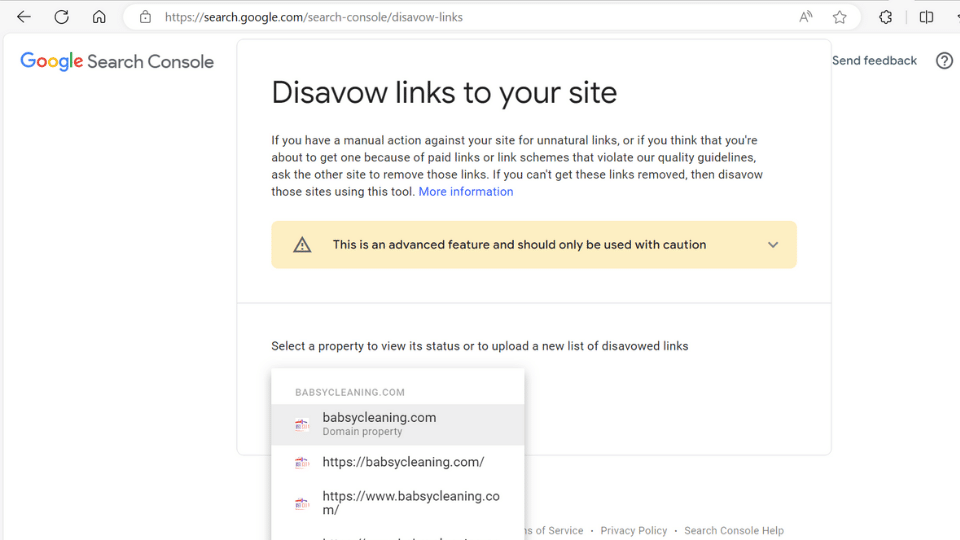The width and height of the screenshot is (960, 540).
Task: Expand the advanced feature caution chevron
Action: 773,245
